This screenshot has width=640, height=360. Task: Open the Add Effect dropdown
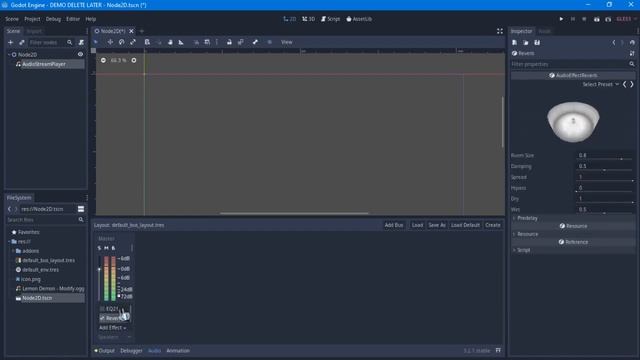pos(113,328)
